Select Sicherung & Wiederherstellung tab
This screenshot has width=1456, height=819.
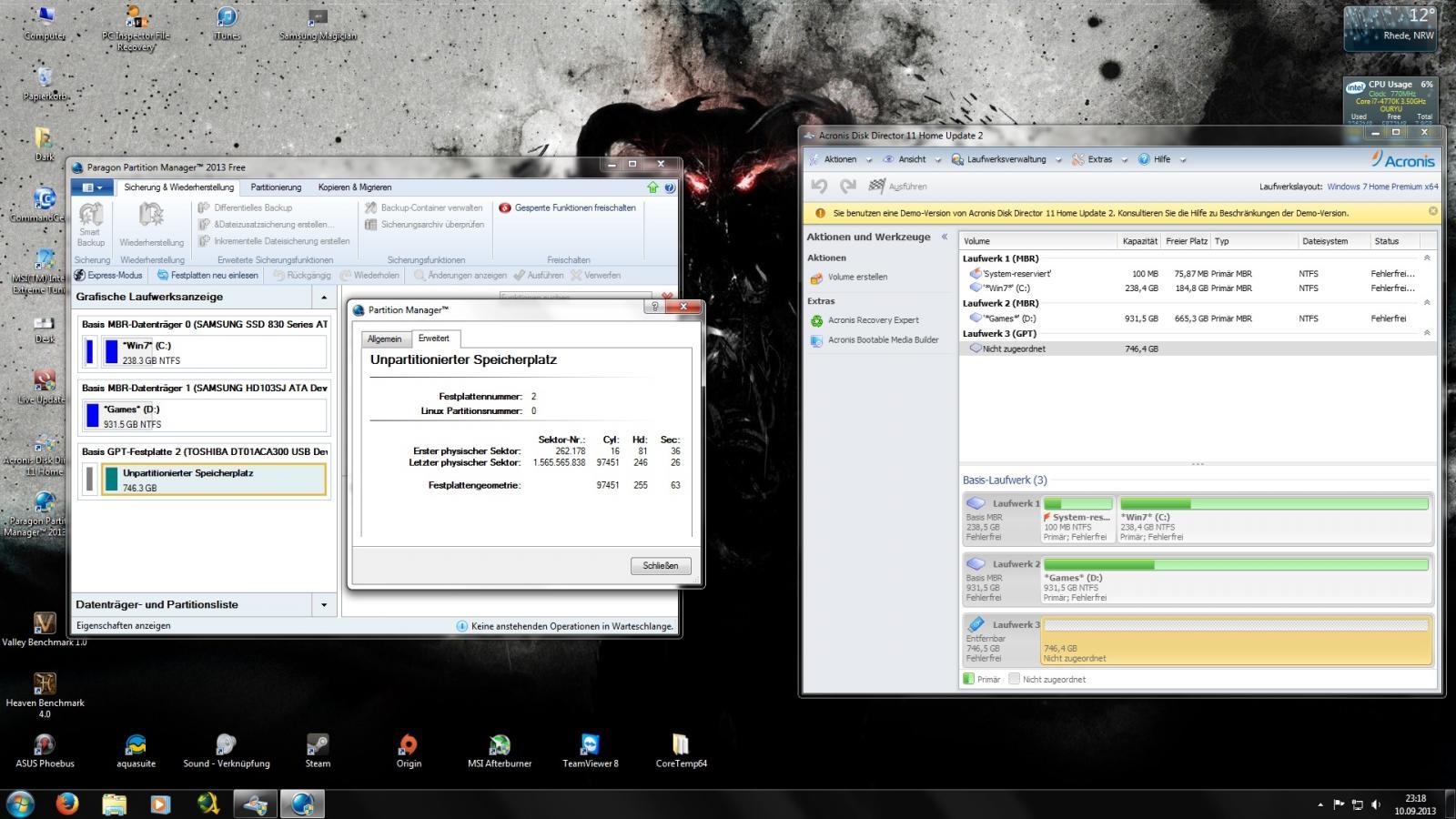pyautogui.click(x=178, y=187)
